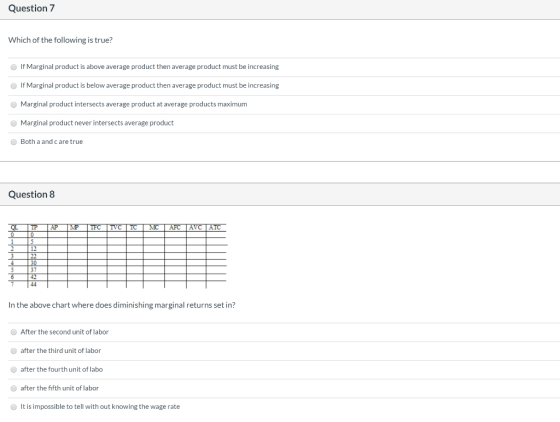Viewport: 560px width, 422px height.
Task: Select 'After the second unit of labor'
Action: tap(14, 332)
